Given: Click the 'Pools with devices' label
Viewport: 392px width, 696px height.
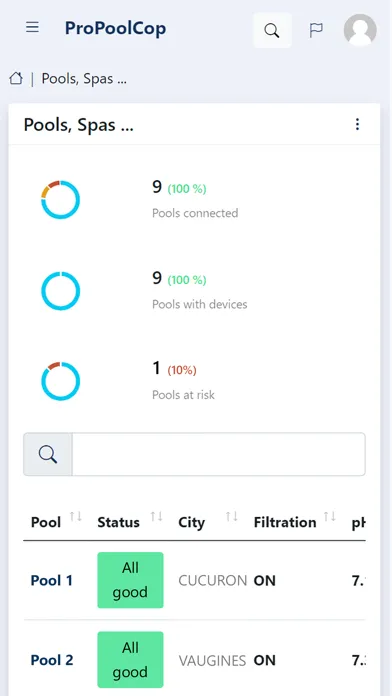Looking at the screenshot, I should click(x=200, y=304).
